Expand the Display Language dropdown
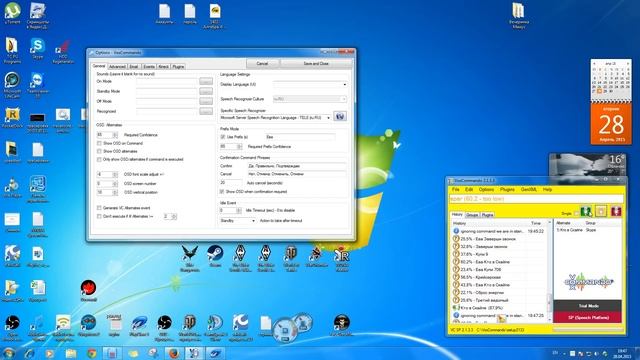640x360 pixels. (x=310, y=84)
